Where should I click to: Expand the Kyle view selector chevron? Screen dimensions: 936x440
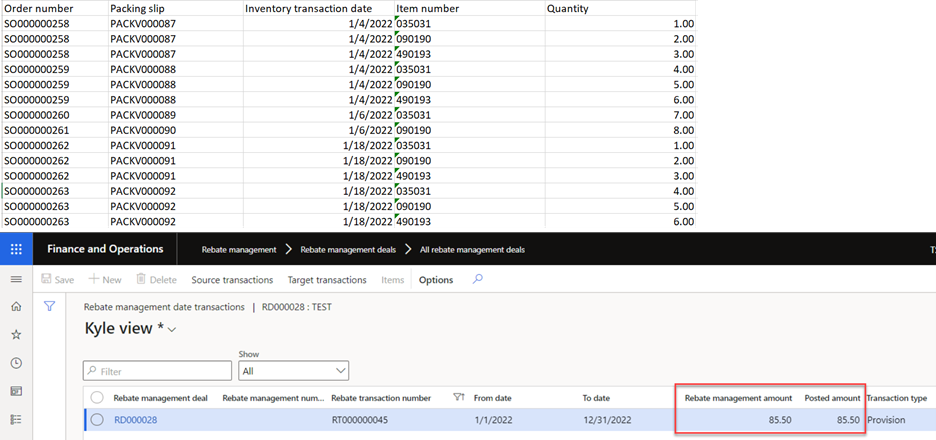tap(172, 329)
